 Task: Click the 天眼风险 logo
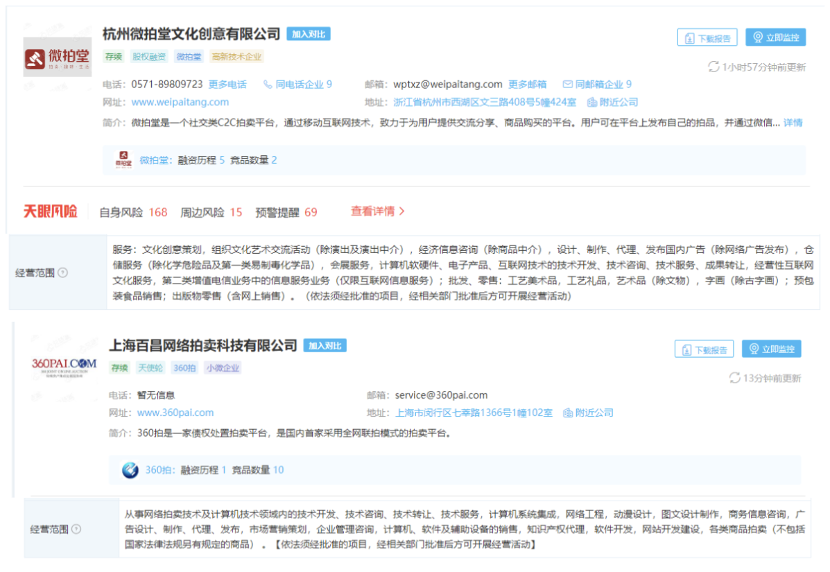click(x=50, y=212)
